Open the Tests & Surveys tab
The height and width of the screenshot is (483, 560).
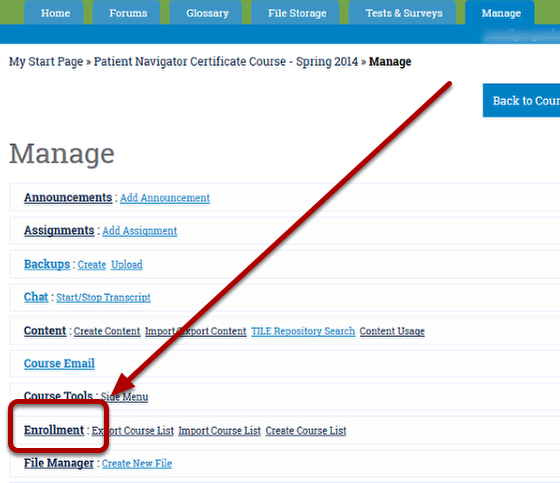pyautogui.click(x=404, y=13)
